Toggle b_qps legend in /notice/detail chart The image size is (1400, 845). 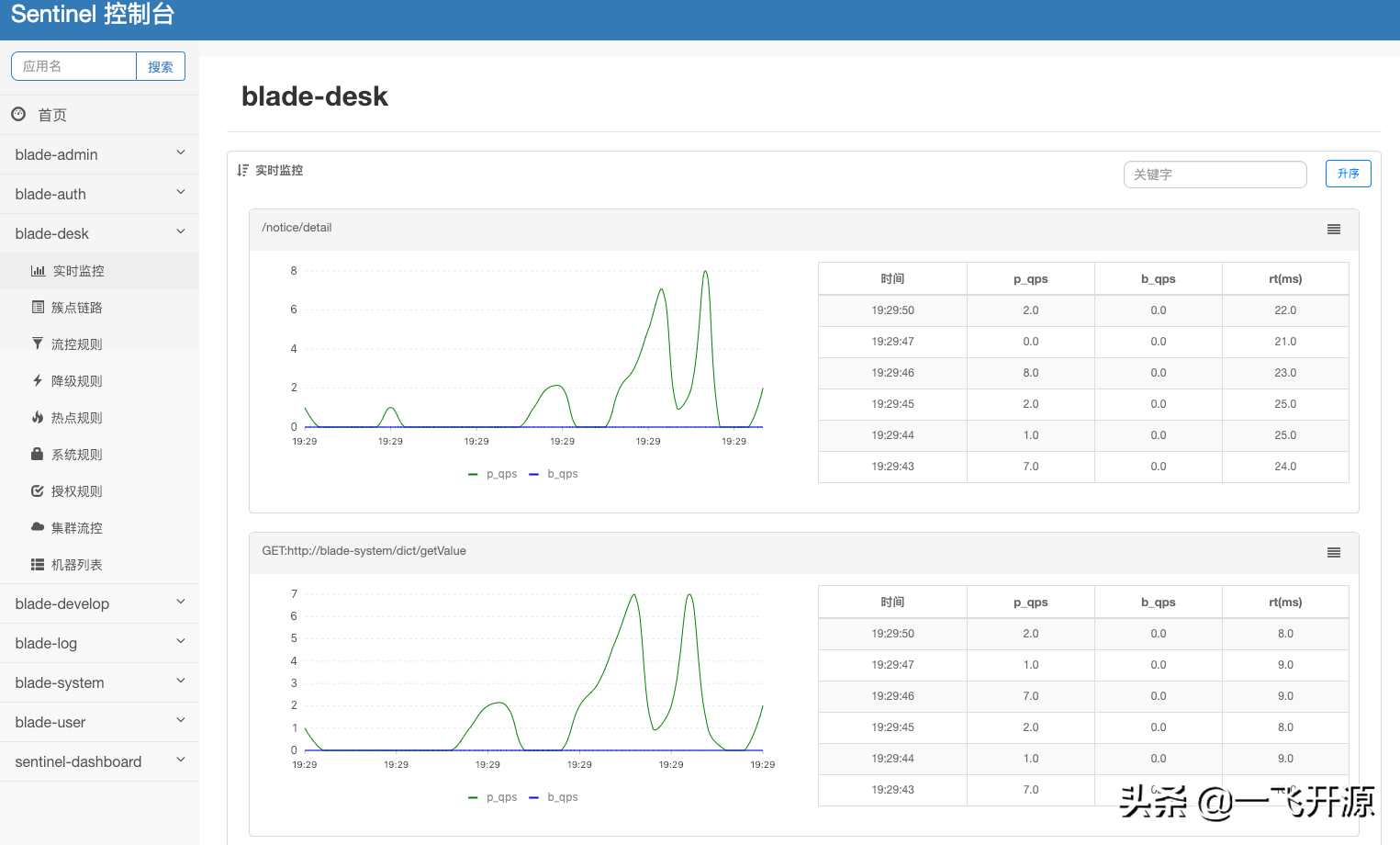click(554, 474)
